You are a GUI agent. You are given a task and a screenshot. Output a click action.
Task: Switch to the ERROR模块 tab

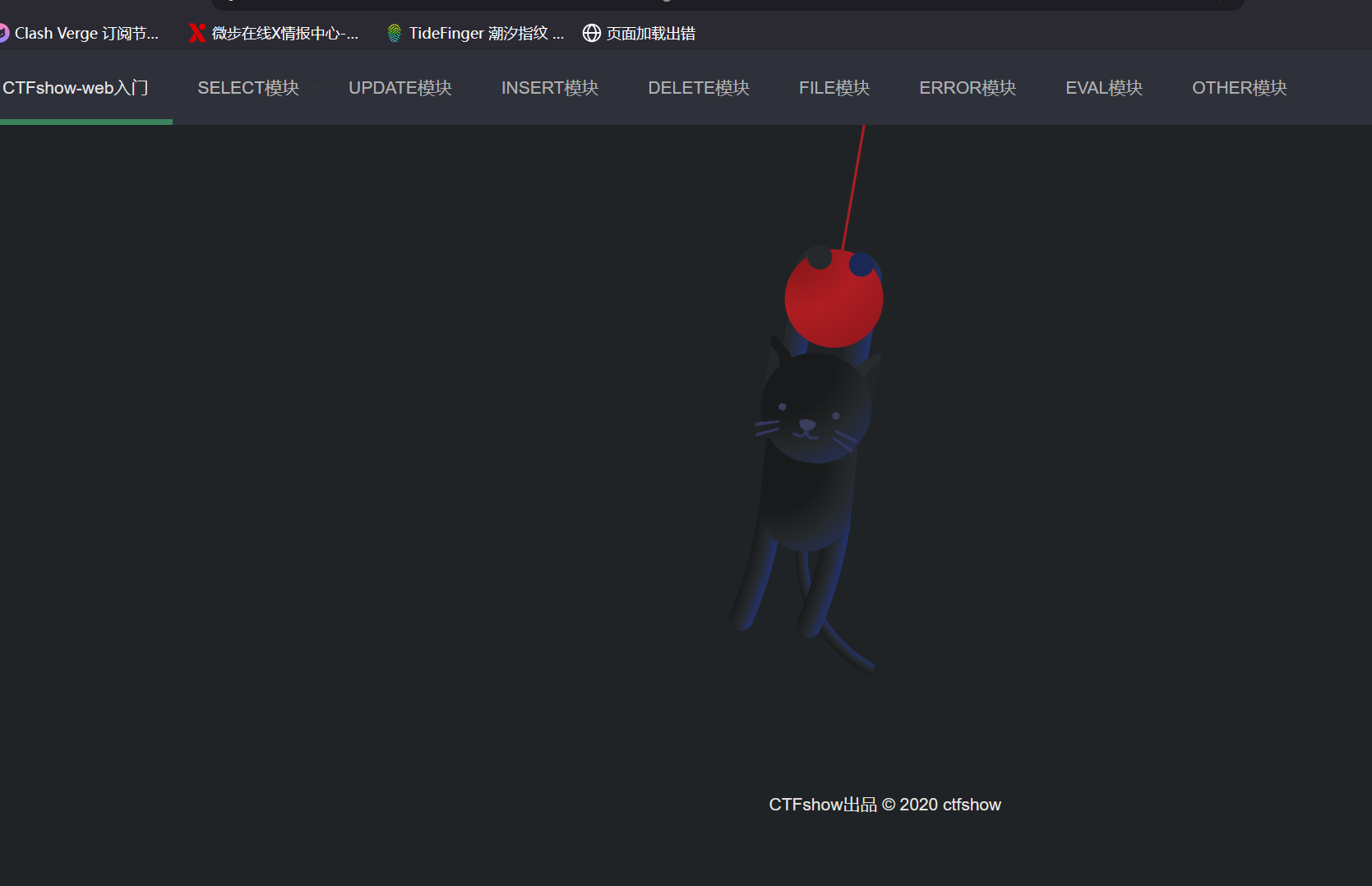click(968, 88)
